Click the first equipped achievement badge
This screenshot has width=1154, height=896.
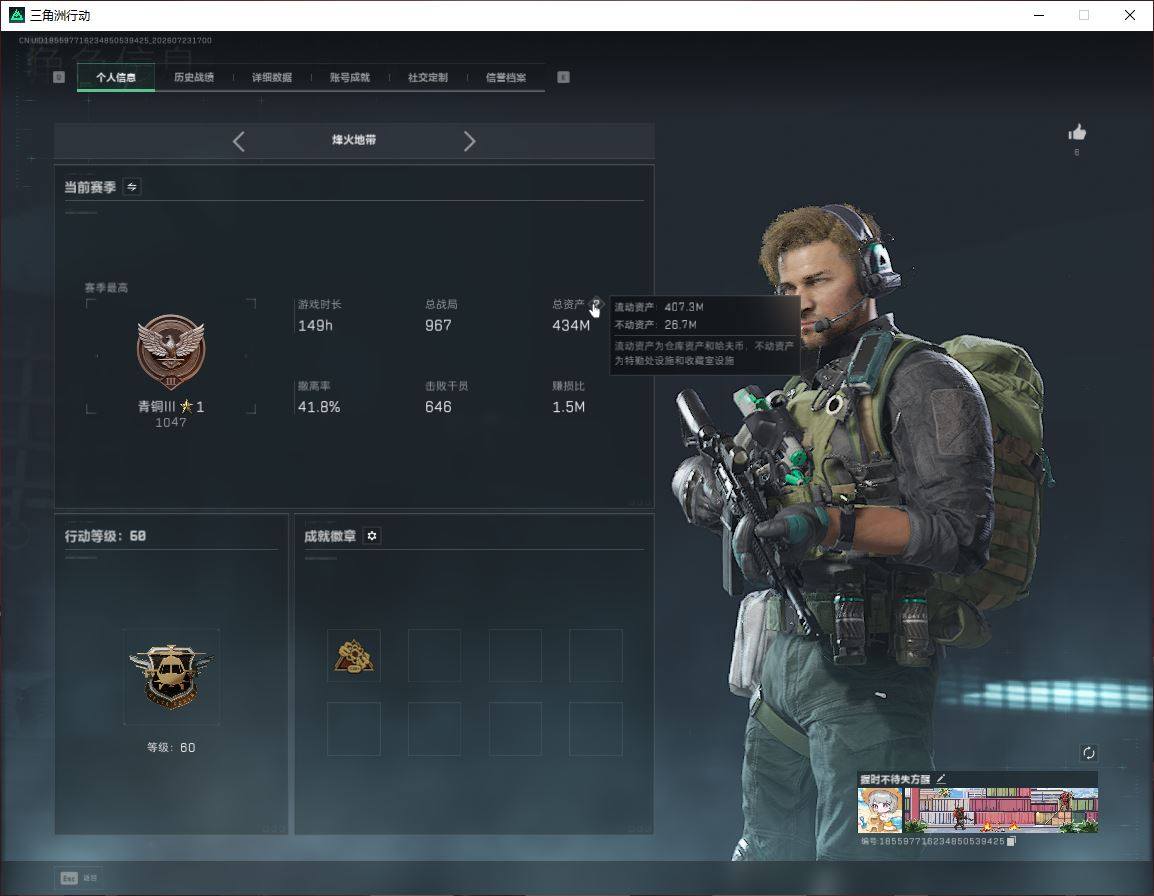coord(354,655)
